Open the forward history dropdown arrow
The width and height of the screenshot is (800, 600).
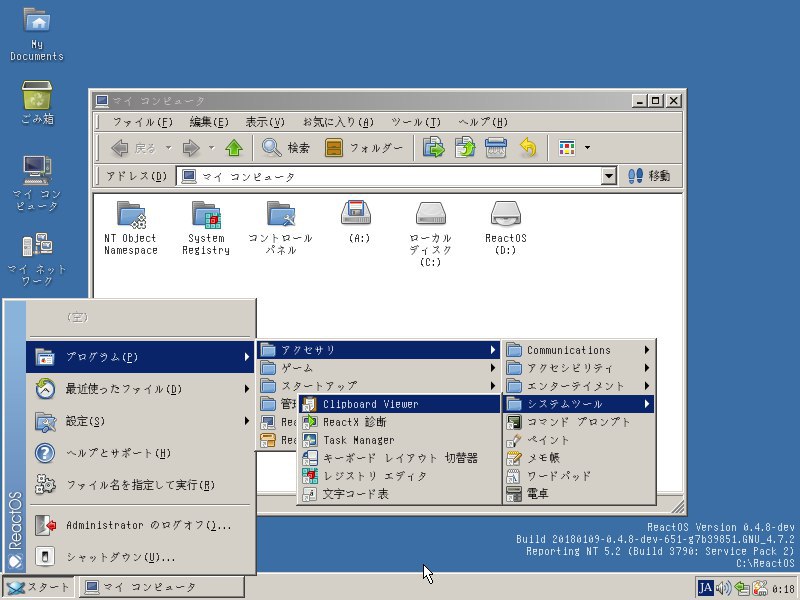pyautogui.click(x=211, y=148)
